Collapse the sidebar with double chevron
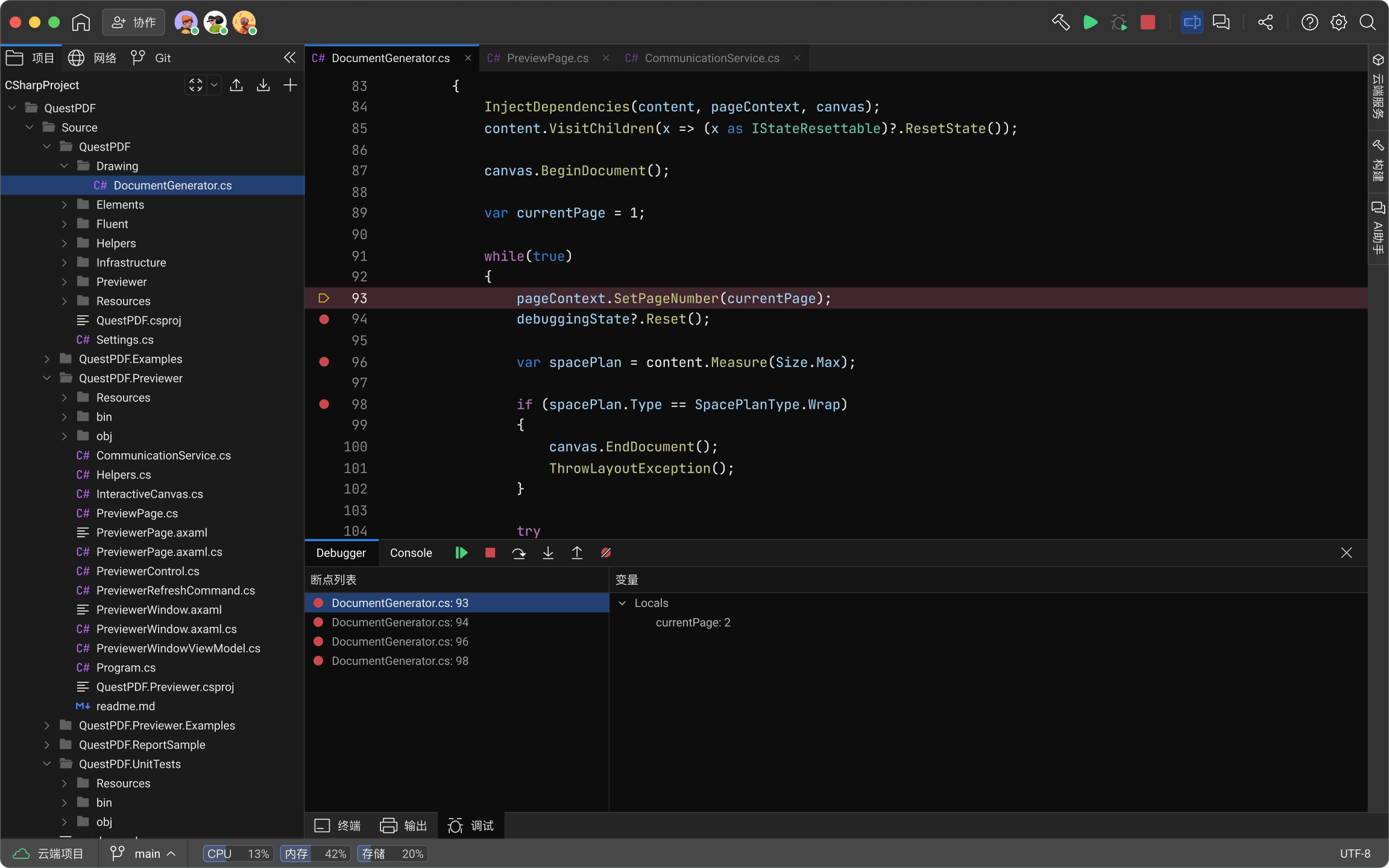This screenshot has height=868, width=1389. click(x=289, y=57)
